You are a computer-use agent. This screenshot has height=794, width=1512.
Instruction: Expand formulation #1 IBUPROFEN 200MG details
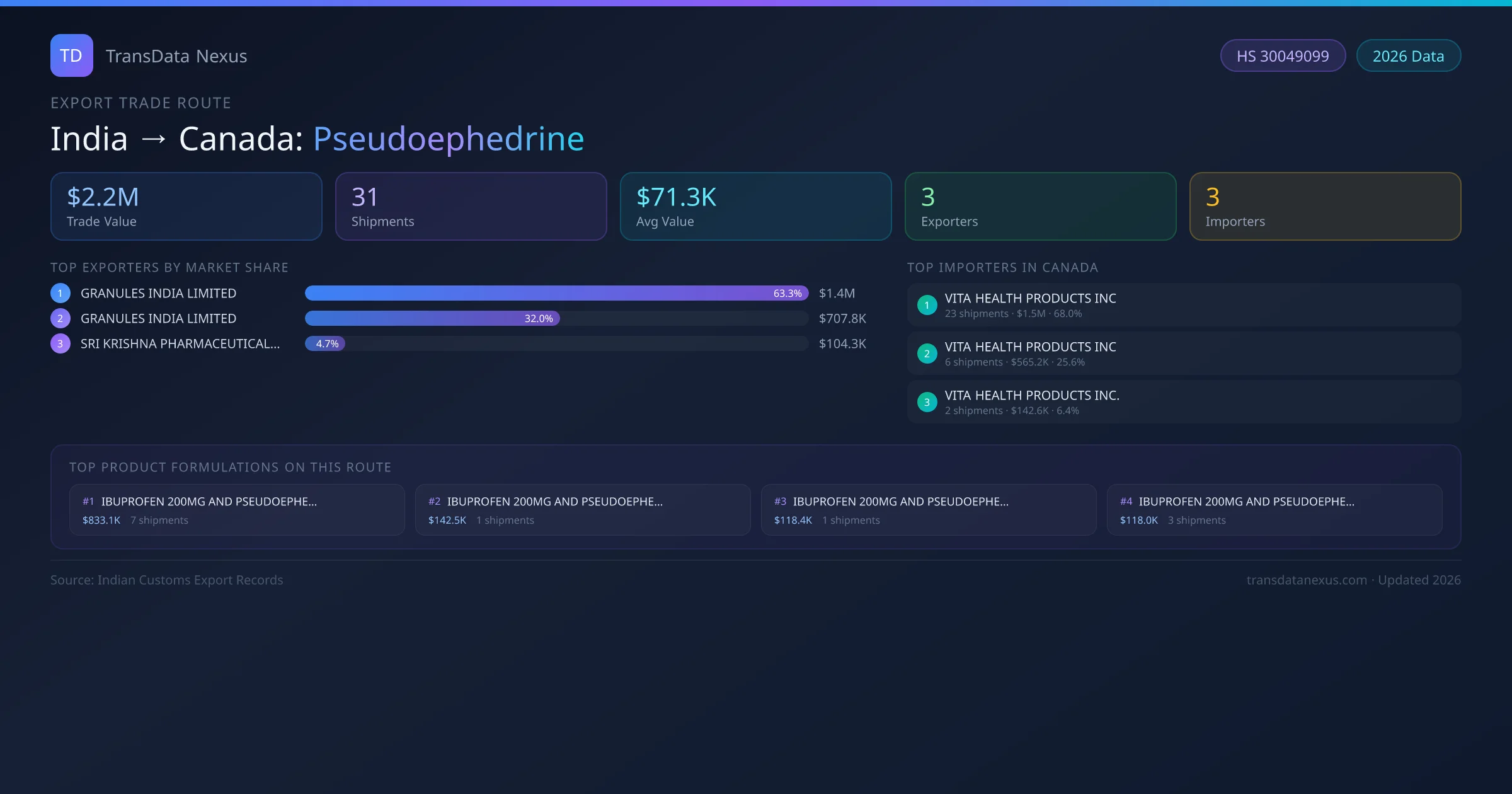click(236, 509)
